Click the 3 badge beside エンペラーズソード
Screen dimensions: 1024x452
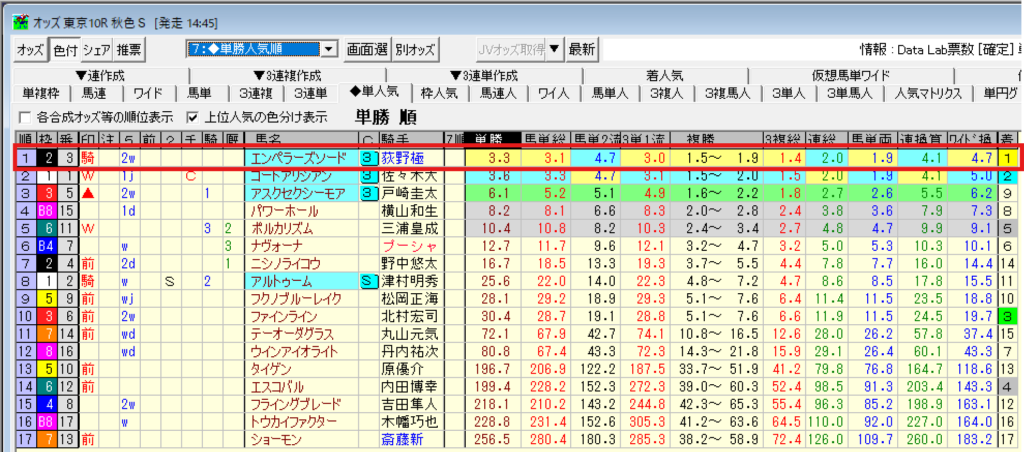368,158
